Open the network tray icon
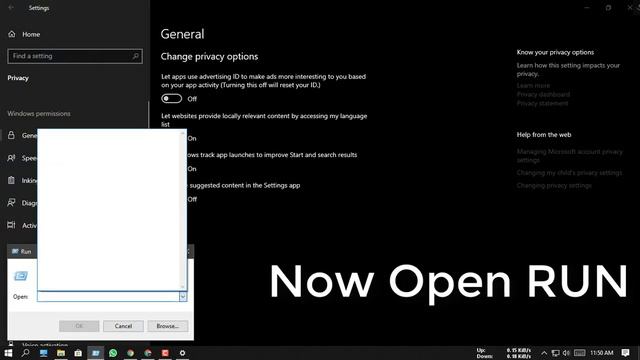 [556, 353]
